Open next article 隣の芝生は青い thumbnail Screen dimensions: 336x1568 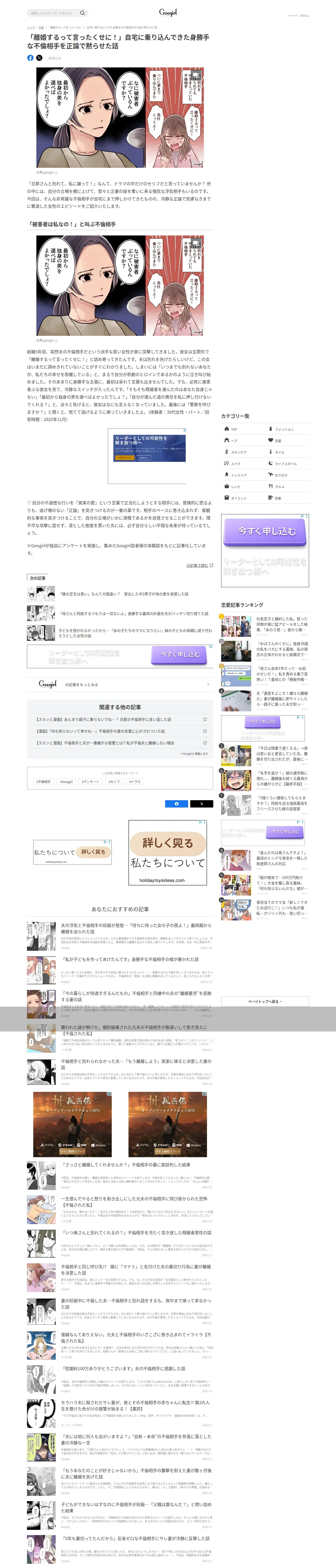[41, 593]
